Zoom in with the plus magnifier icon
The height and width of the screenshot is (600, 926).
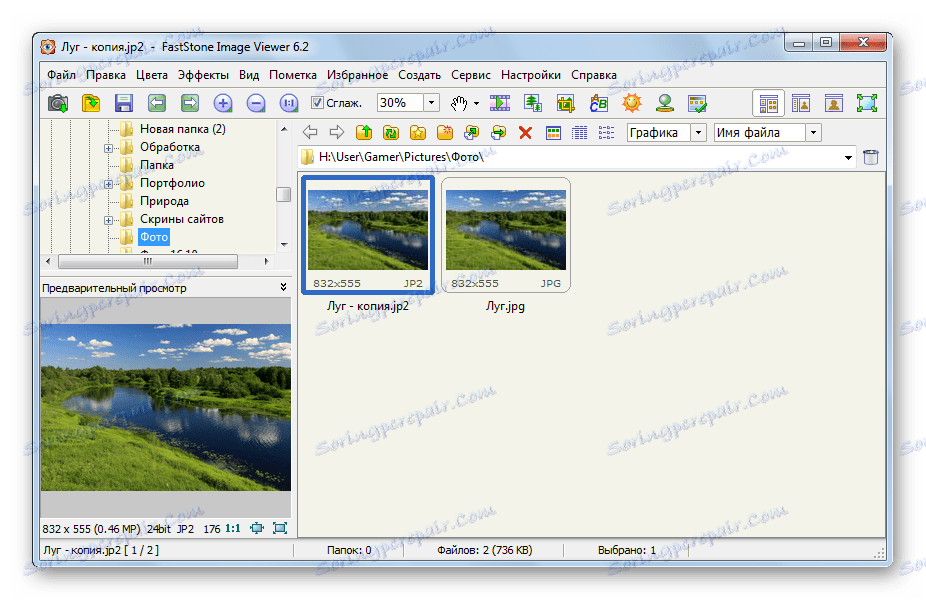pyautogui.click(x=223, y=103)
